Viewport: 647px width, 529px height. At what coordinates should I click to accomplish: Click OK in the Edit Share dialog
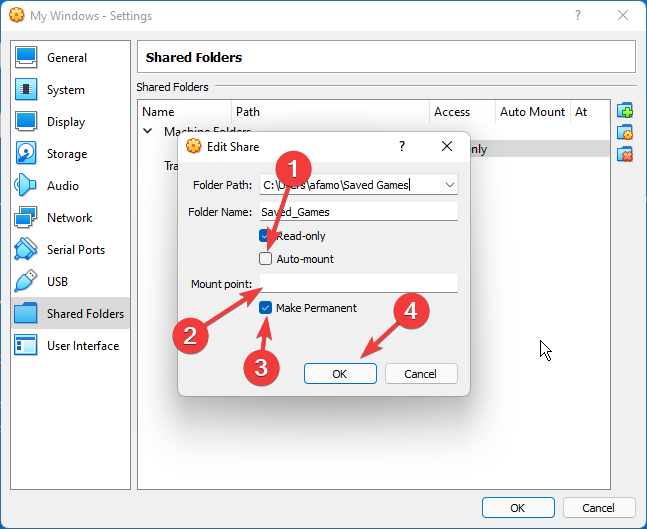coord(340,373)
